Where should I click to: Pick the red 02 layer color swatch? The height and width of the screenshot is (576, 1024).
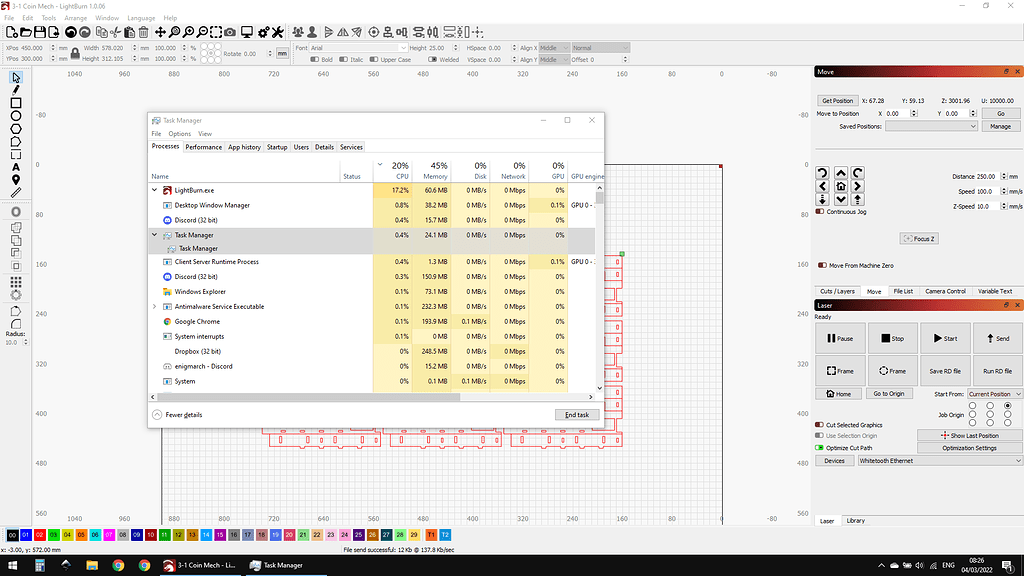(x=39, y=535)
